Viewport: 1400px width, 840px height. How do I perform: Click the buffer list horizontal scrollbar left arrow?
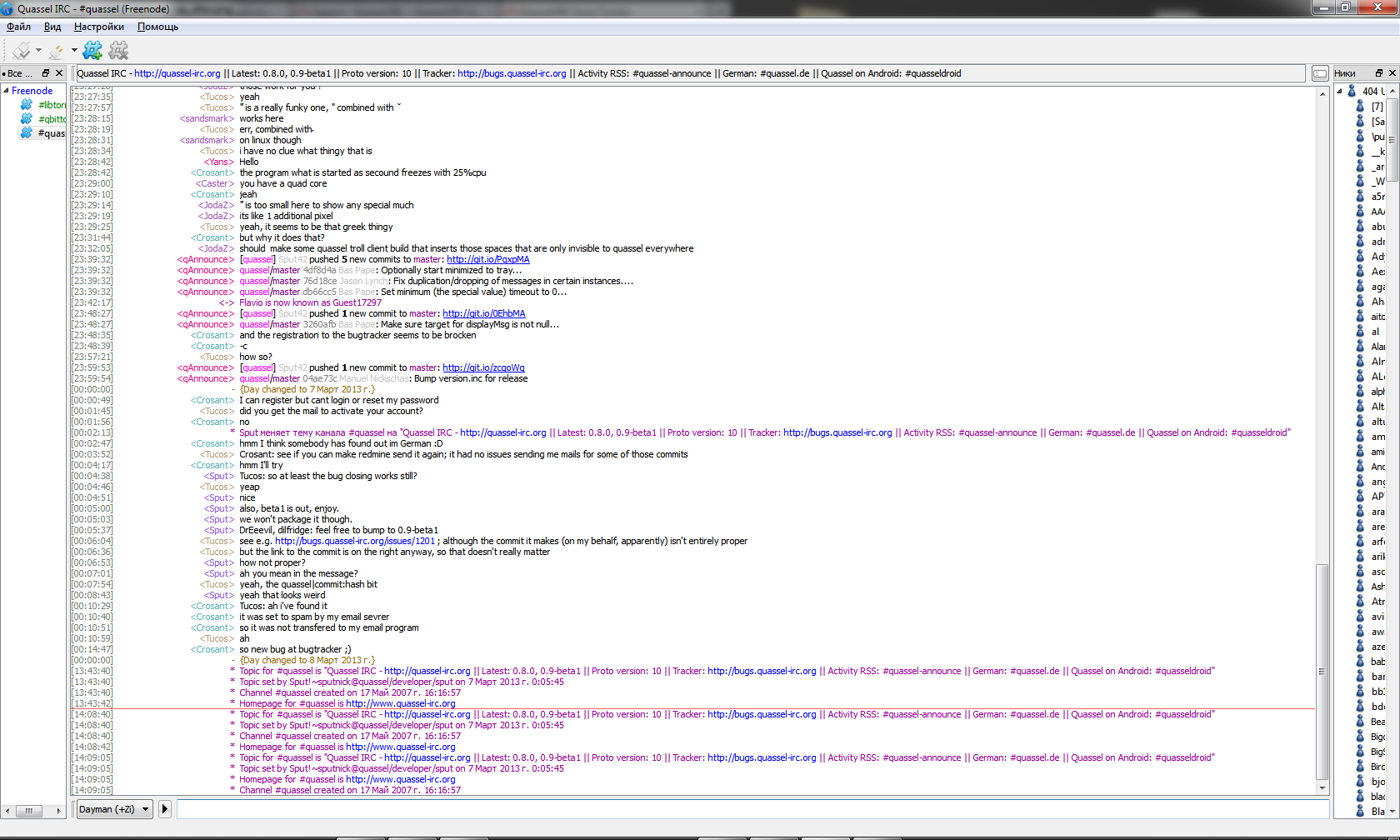(7, 811)
